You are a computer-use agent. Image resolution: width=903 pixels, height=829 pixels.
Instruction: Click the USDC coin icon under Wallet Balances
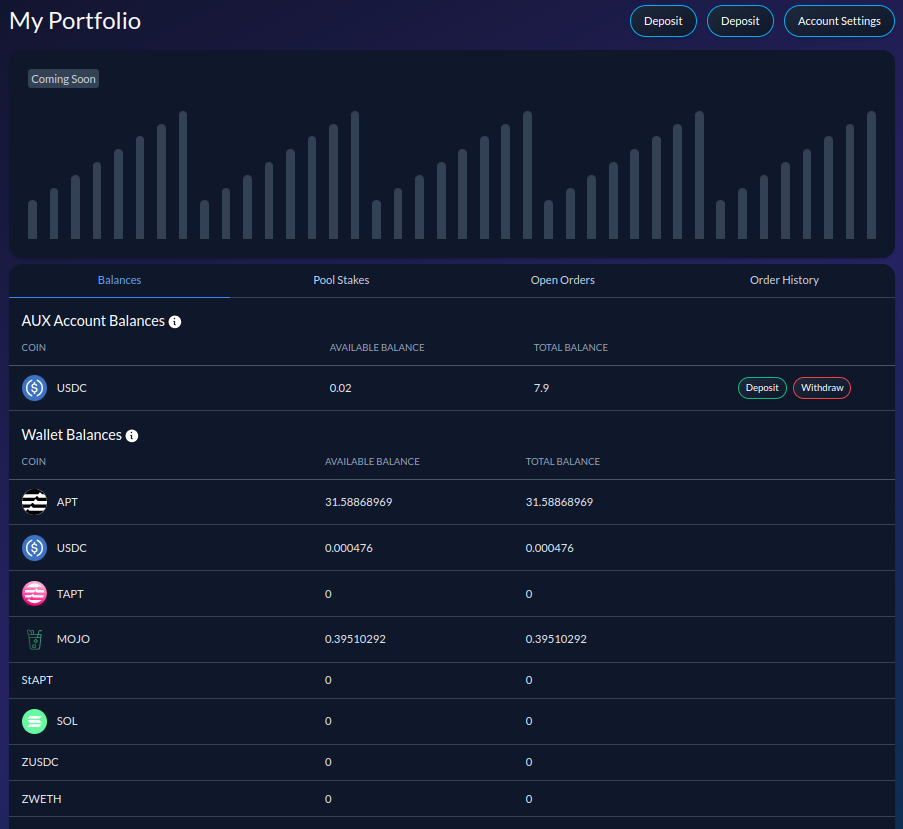coord(35,548)
